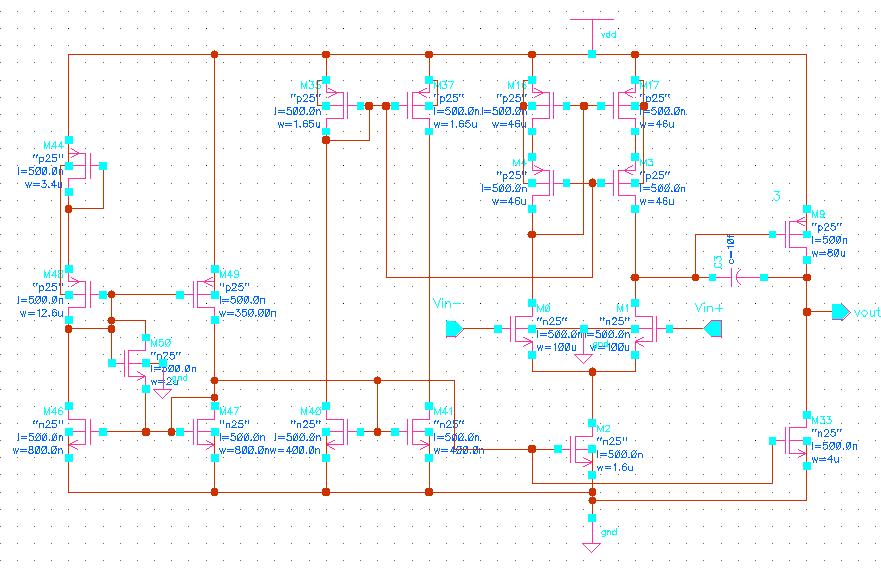Viewport: 881px width, 569px height.
Task: Click the "w=1.6u" width label of M2
Action: pyautogui.click(x=615, y=467)
